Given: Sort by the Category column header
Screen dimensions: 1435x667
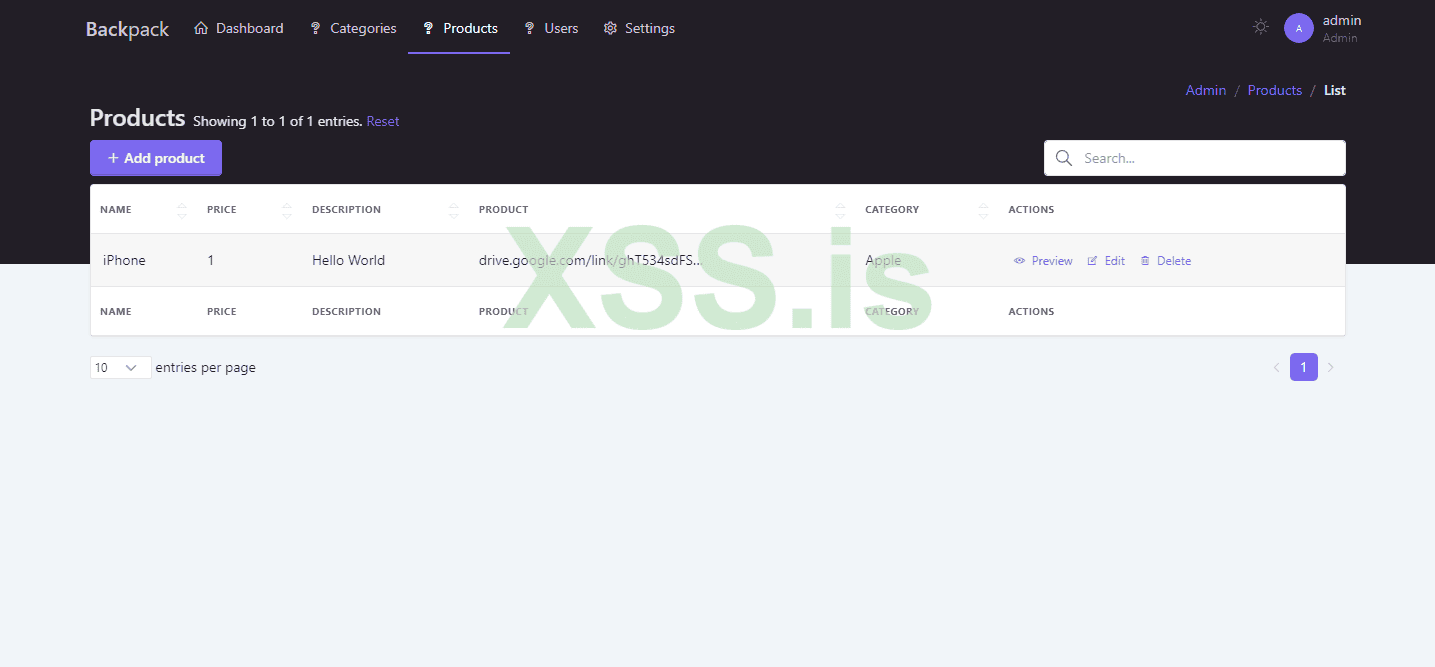Looking at the screenshot, I should [x=892, y=210].
